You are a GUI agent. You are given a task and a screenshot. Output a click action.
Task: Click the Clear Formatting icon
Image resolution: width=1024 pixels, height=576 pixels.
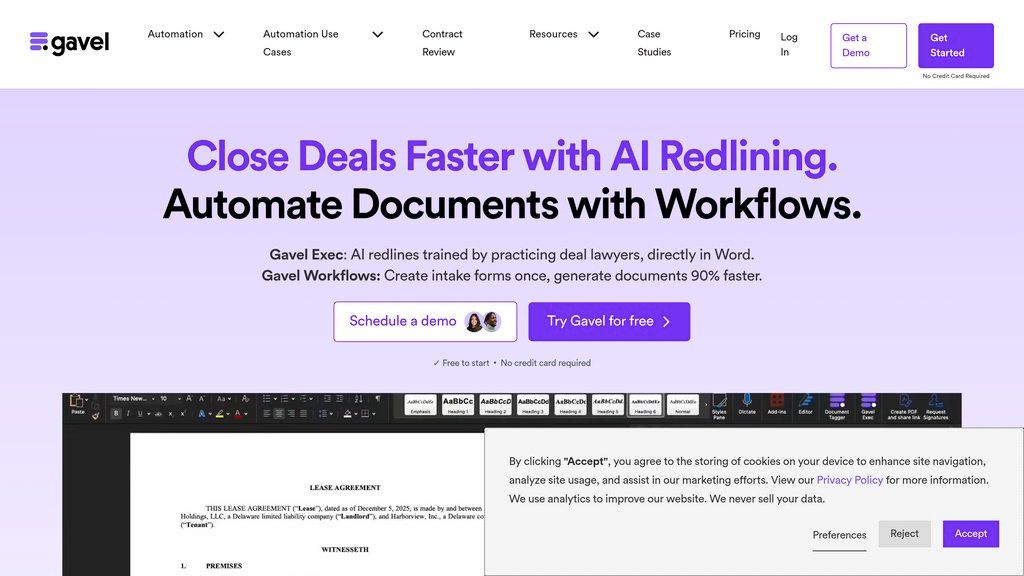[246, 399]
